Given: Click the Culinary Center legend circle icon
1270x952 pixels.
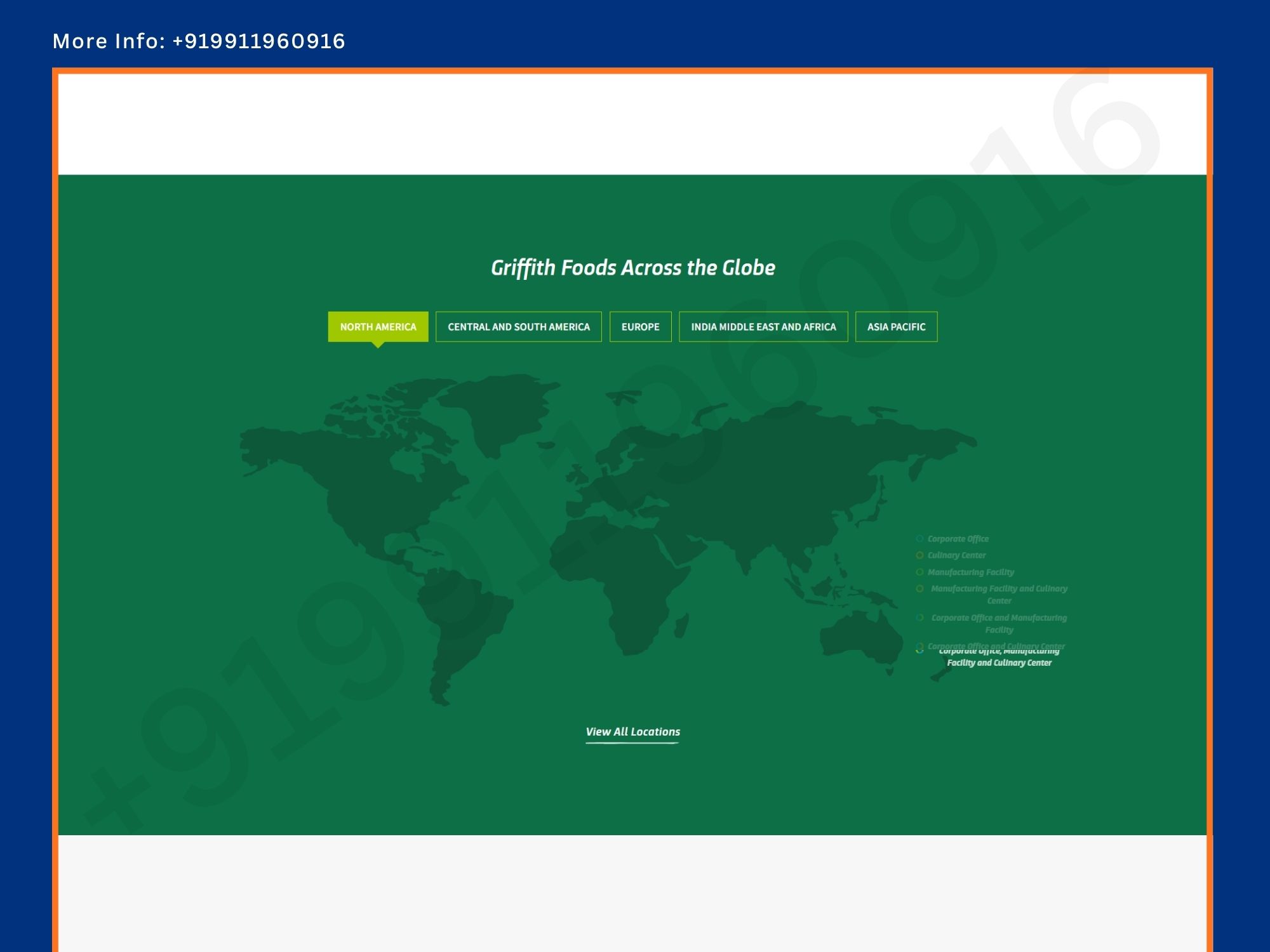Looking at the screenshot, I should point(919,555).
